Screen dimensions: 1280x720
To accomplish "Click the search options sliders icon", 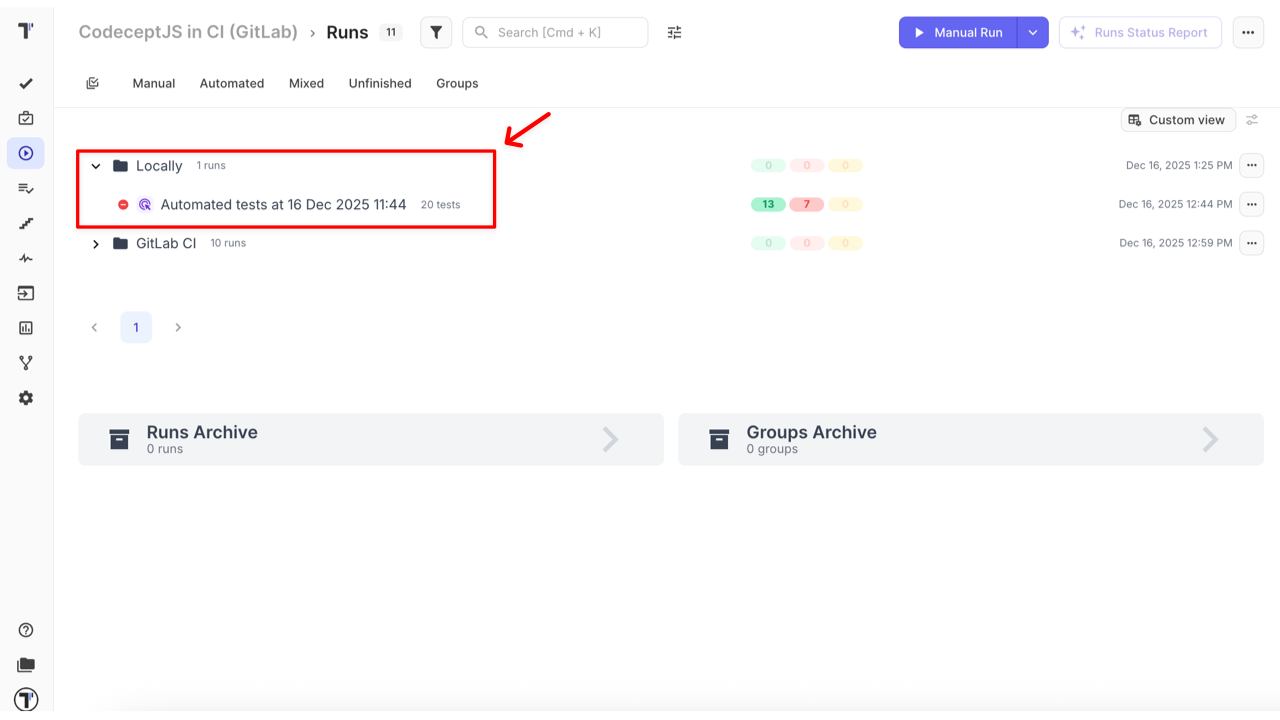I will [x=675, y=32].
